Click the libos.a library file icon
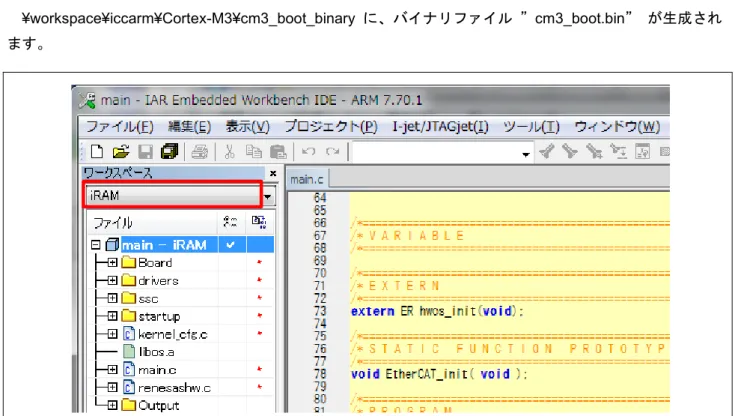735x416 pixels. pos(129,352)
